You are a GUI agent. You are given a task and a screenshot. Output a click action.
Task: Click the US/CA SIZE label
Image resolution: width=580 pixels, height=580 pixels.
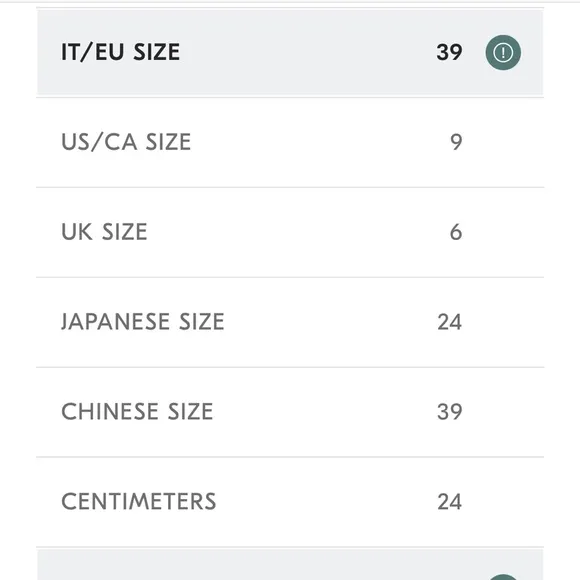click(x=126, y=142)
